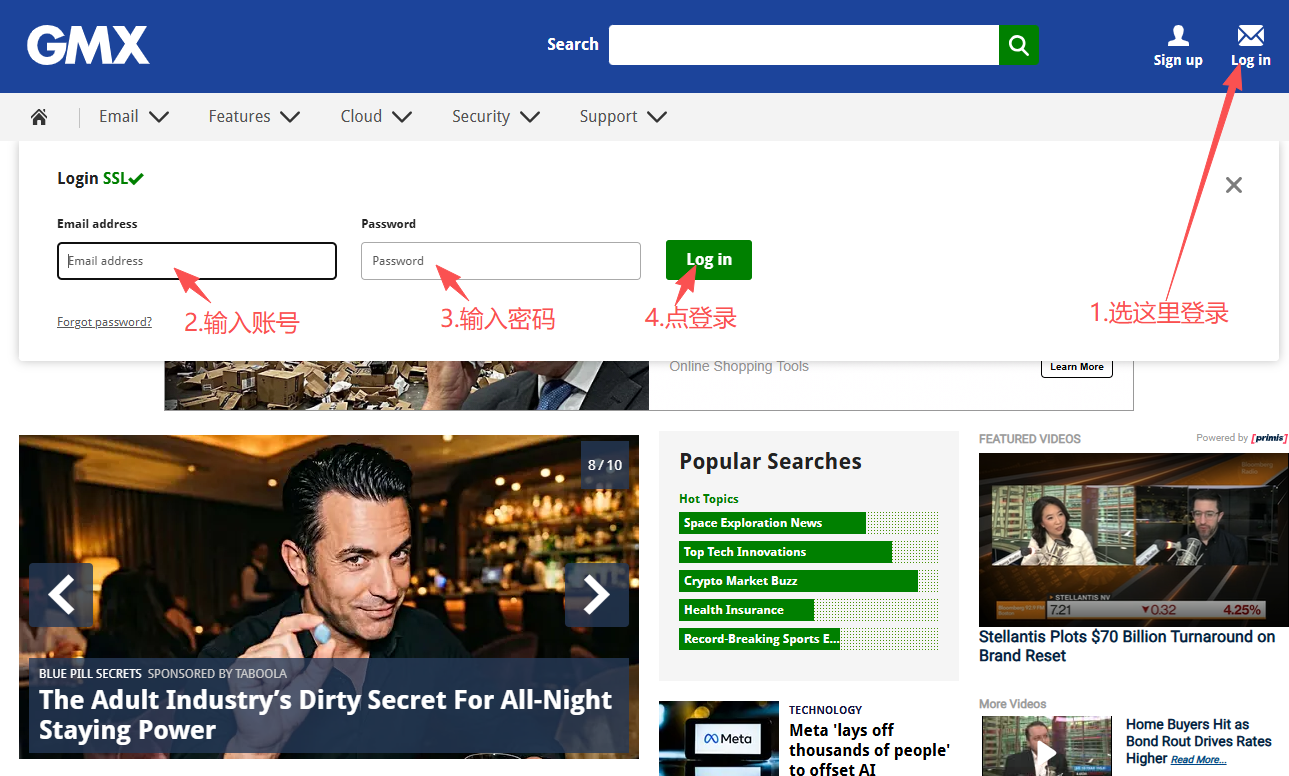Click the 'Popular Searches' heading

770,461
